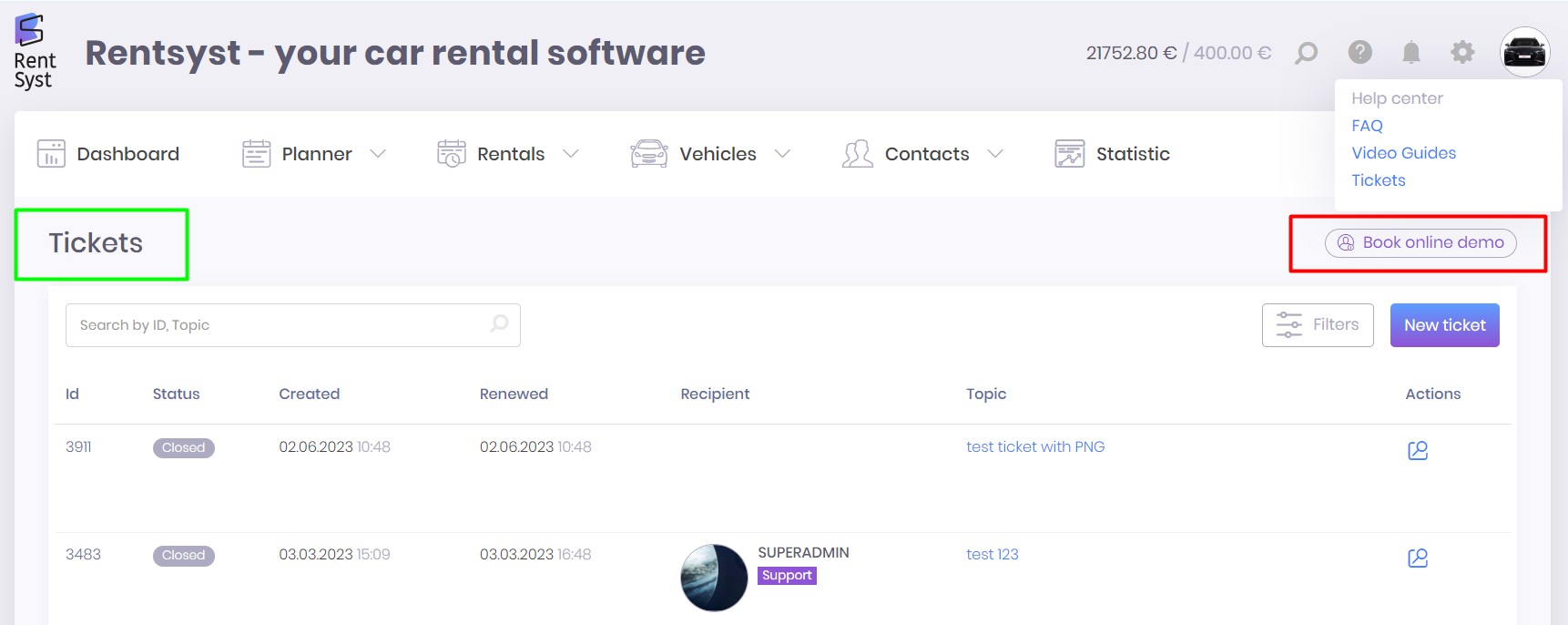The height and width of the screenshot is (625, 1568).
Task: Click Book online demo button
Action: pyautogui.click(x=1420, y=243)
